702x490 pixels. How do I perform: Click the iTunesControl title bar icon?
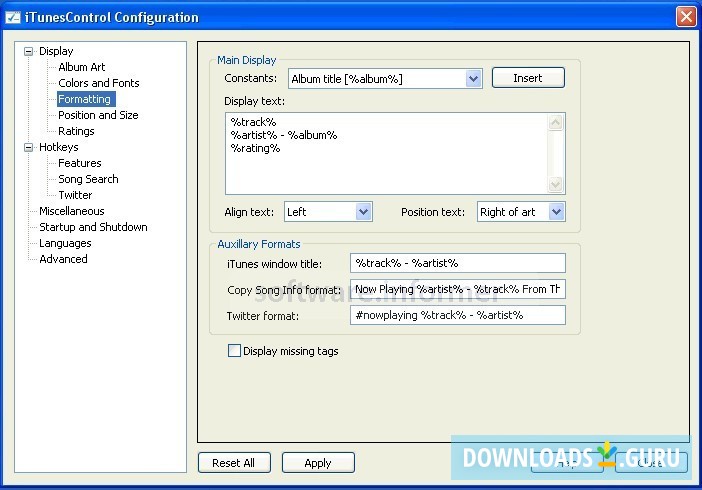[13, 17]
